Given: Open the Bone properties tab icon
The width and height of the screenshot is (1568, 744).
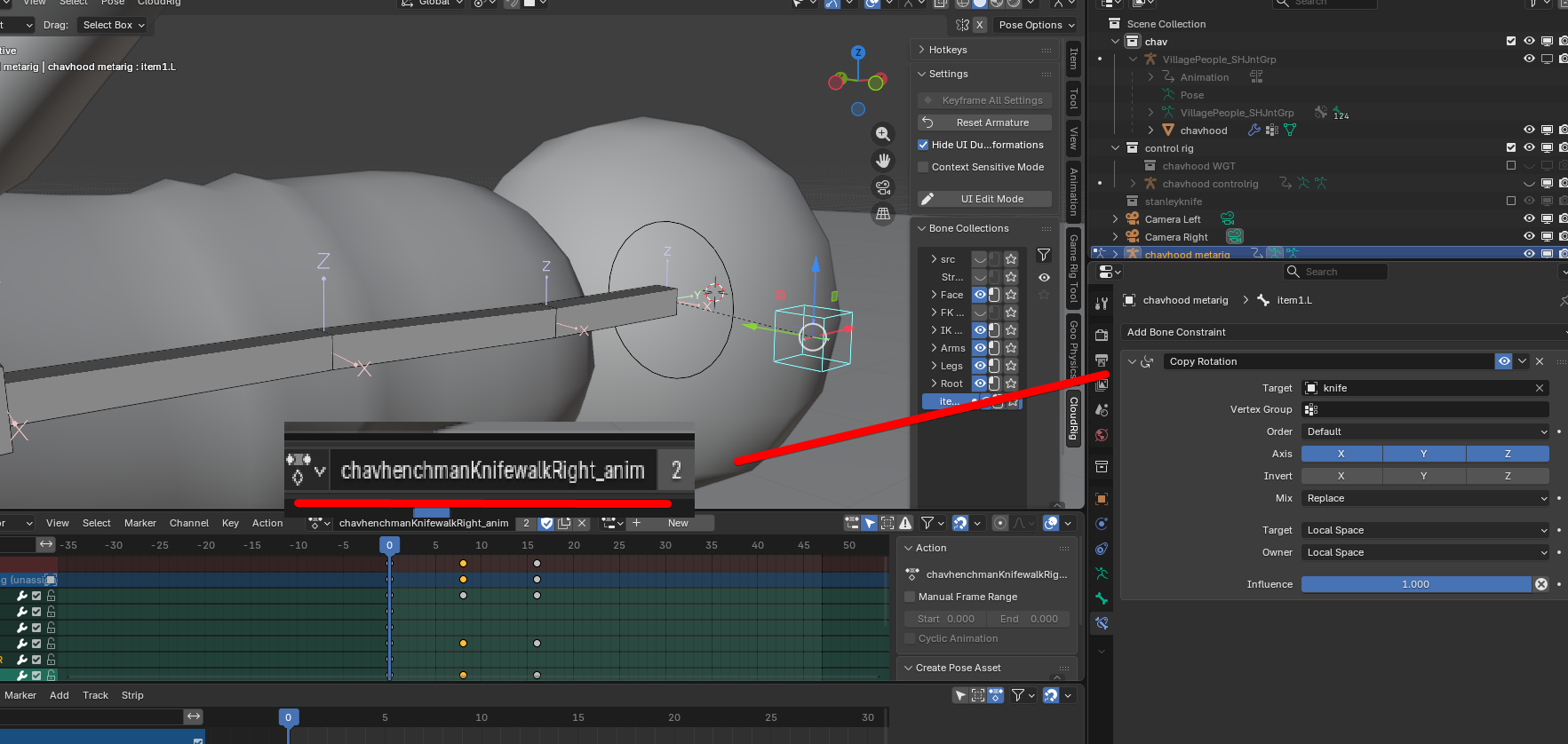Looking at the screenshot, I should (x=1102, y=598).
